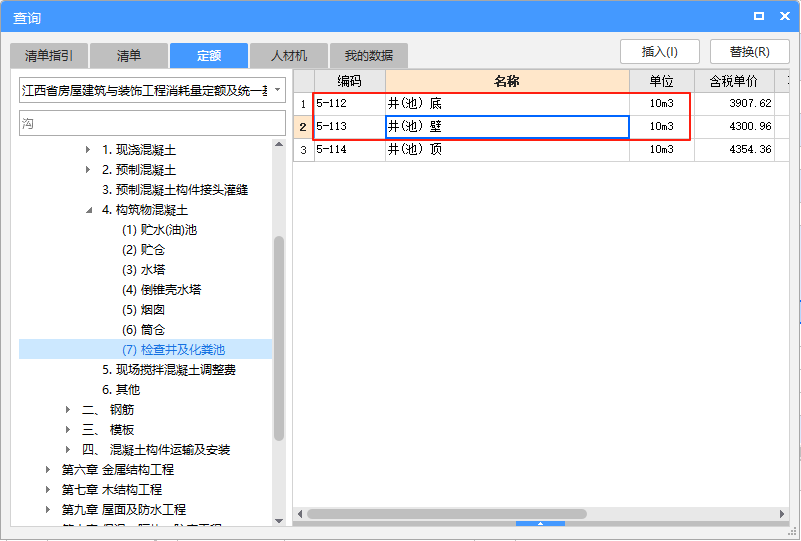Select (4) 倒锥壳水塔 tree item
Image resolution: width=801 pixels, height=541 pixels.
[161, 290]
